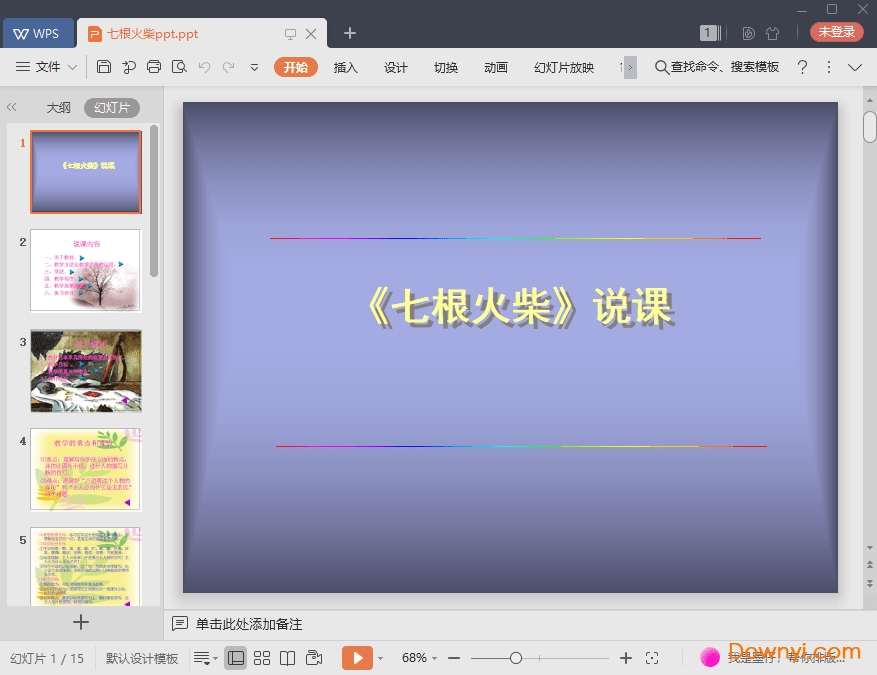
Task: Open Print Preview via its toolbar icon
Action: (179, 67)
